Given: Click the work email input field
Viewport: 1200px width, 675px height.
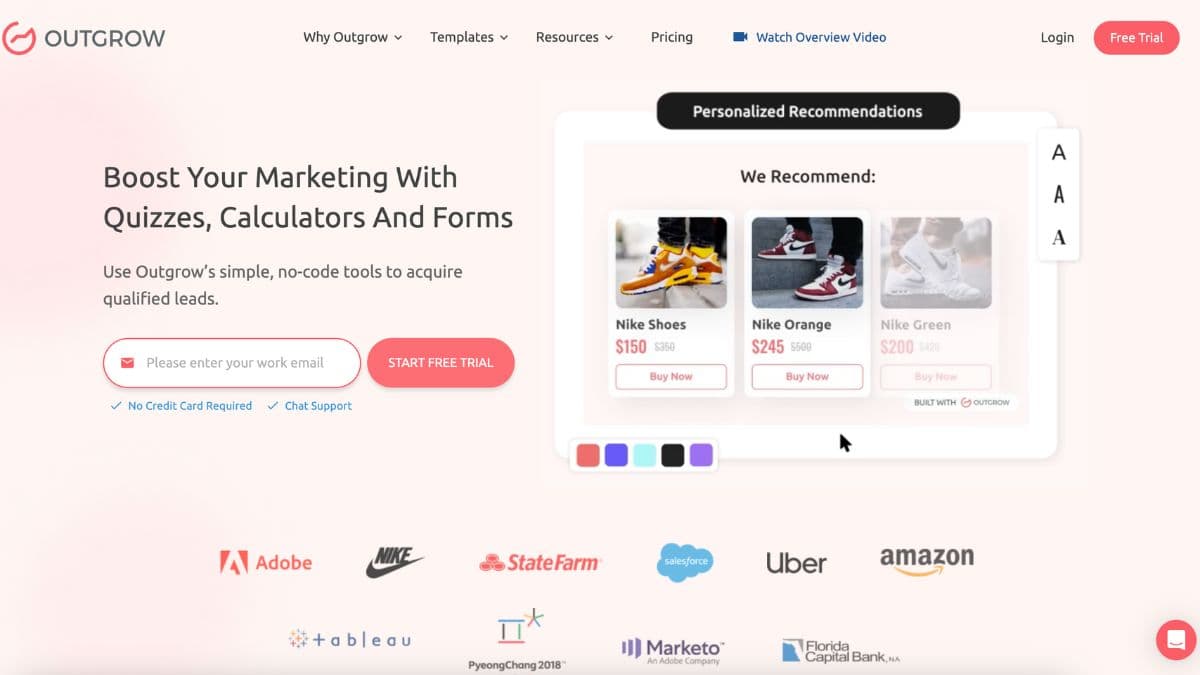Looking at the screenshot, I should tap(232, 363).
